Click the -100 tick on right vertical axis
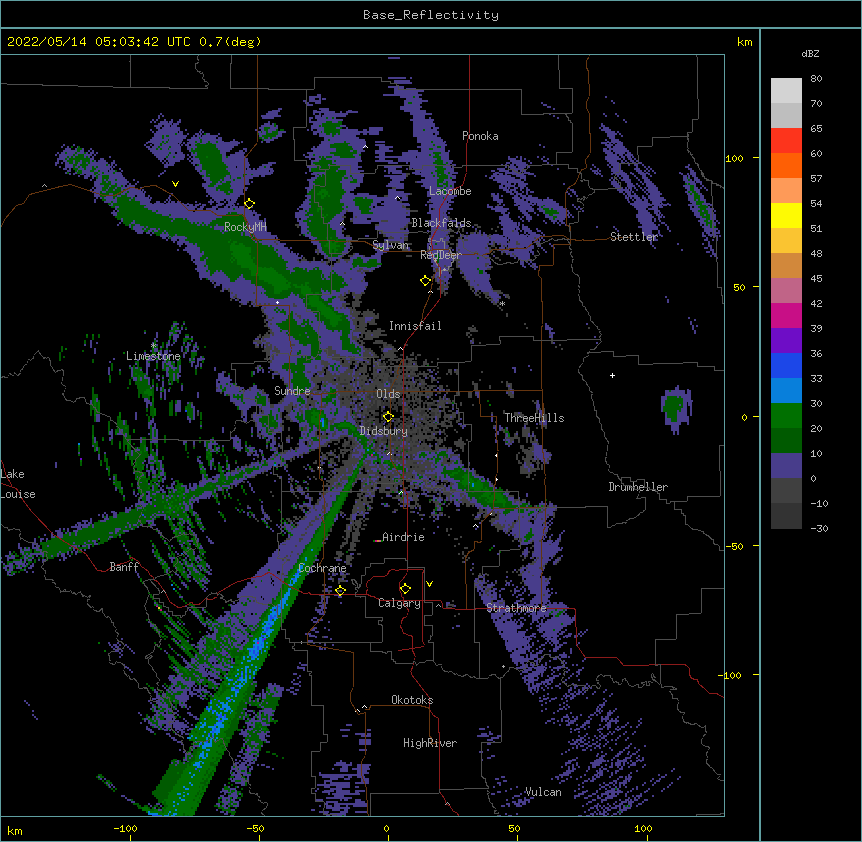Viewport: 862px width, 842px height. click(730, 675)
